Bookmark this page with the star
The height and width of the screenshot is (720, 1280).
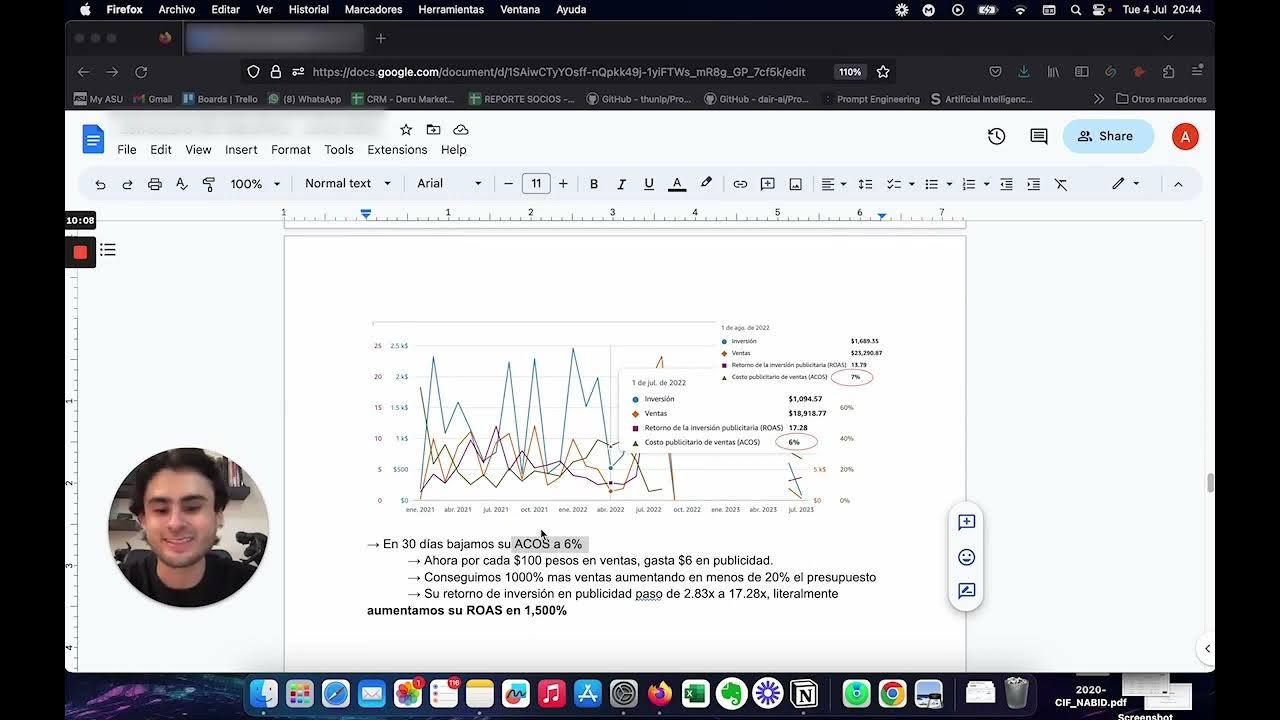883,72
